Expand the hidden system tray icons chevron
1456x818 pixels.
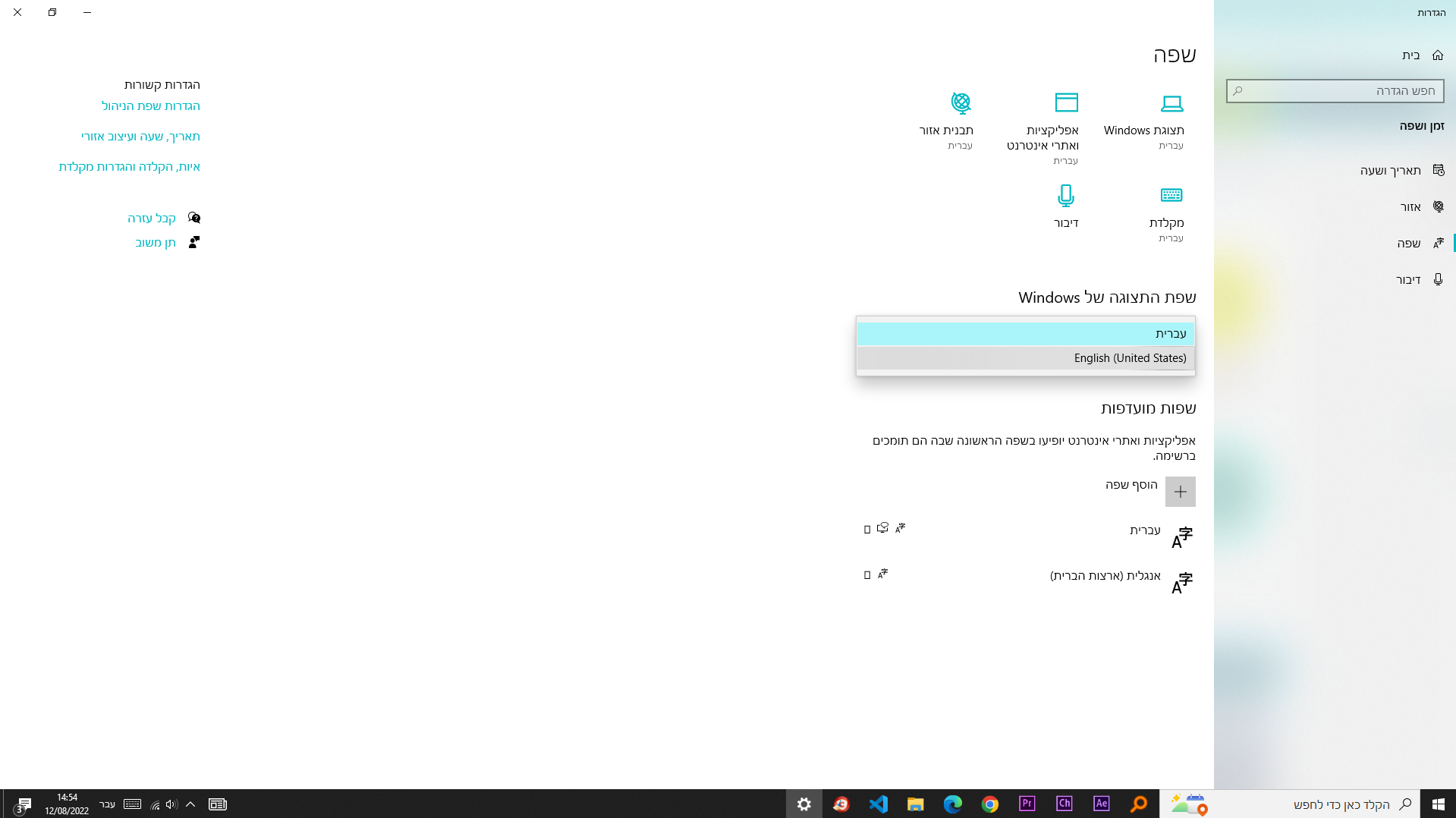190,804
